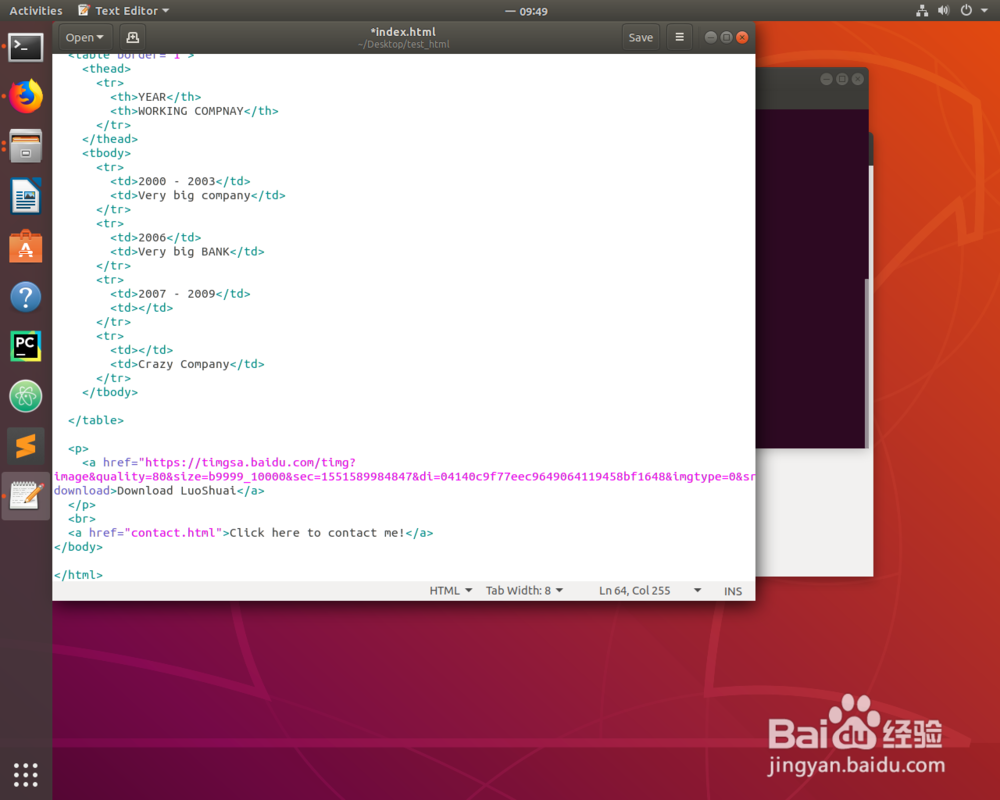The image size is (1000, 800).
Task: Place cursor on the </body> closing tag
Action: [78, 547]
